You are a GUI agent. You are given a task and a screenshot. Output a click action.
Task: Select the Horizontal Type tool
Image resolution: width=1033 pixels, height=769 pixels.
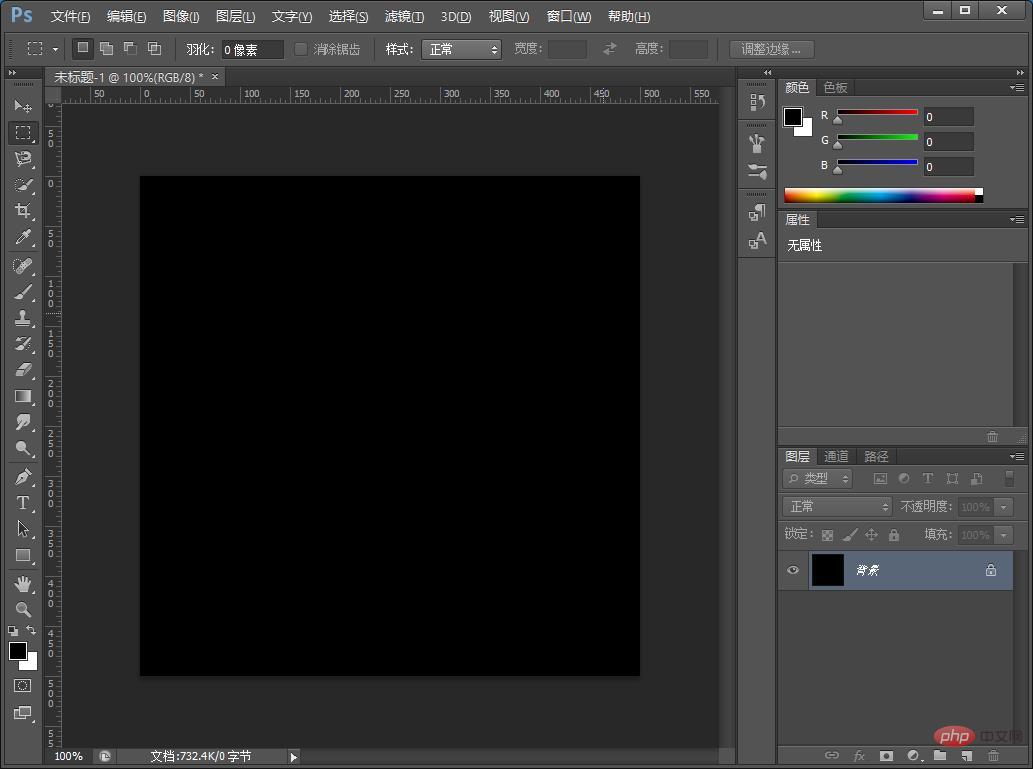23,503
